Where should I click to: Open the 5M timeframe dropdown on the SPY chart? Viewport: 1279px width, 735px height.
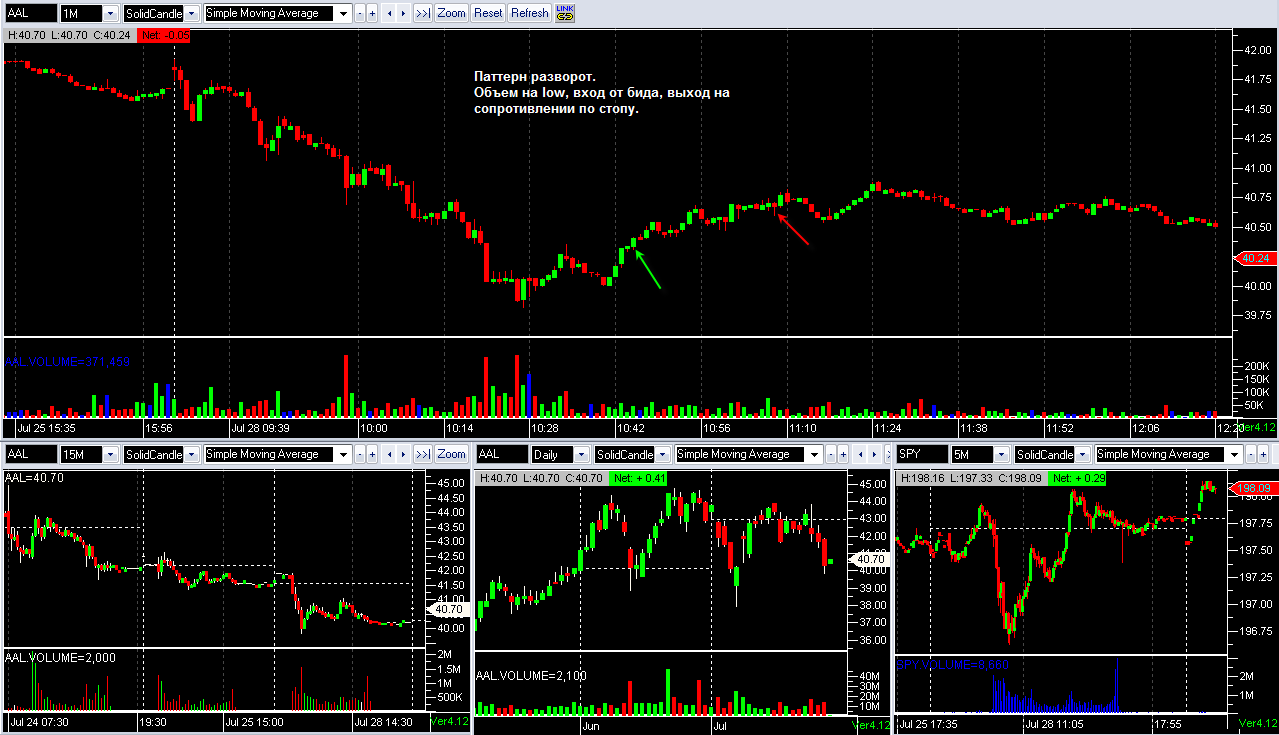pos(1002,454)
